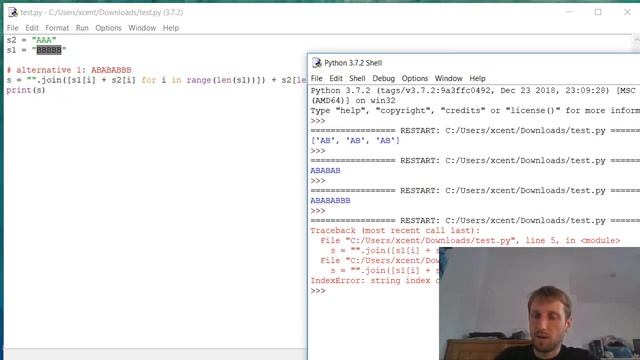Open the Run menu in editor window
The height and width of the screenshot is (360, 640).
[x=82, y=28]
